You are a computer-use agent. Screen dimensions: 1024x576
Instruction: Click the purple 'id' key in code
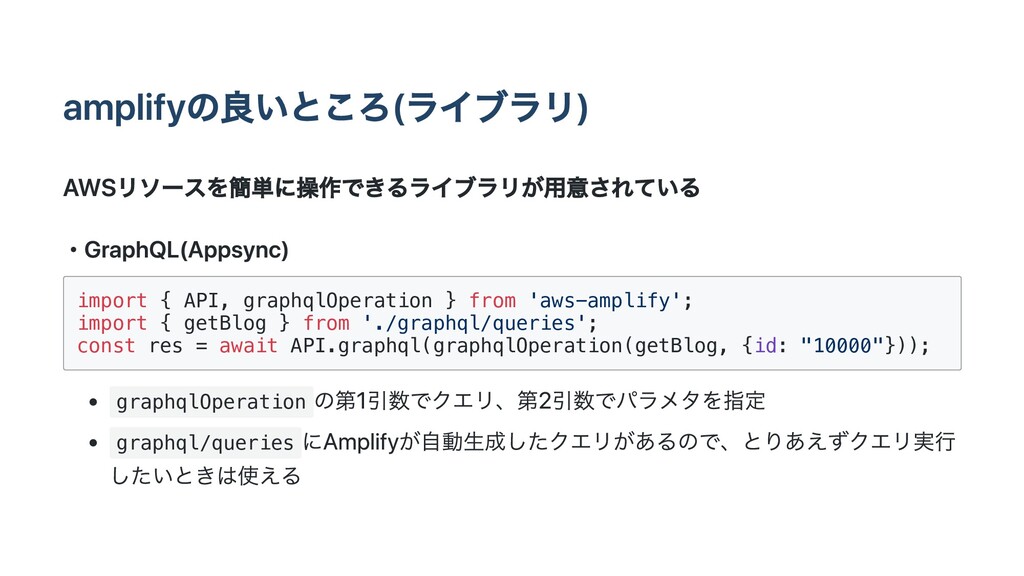pos(765,345)
